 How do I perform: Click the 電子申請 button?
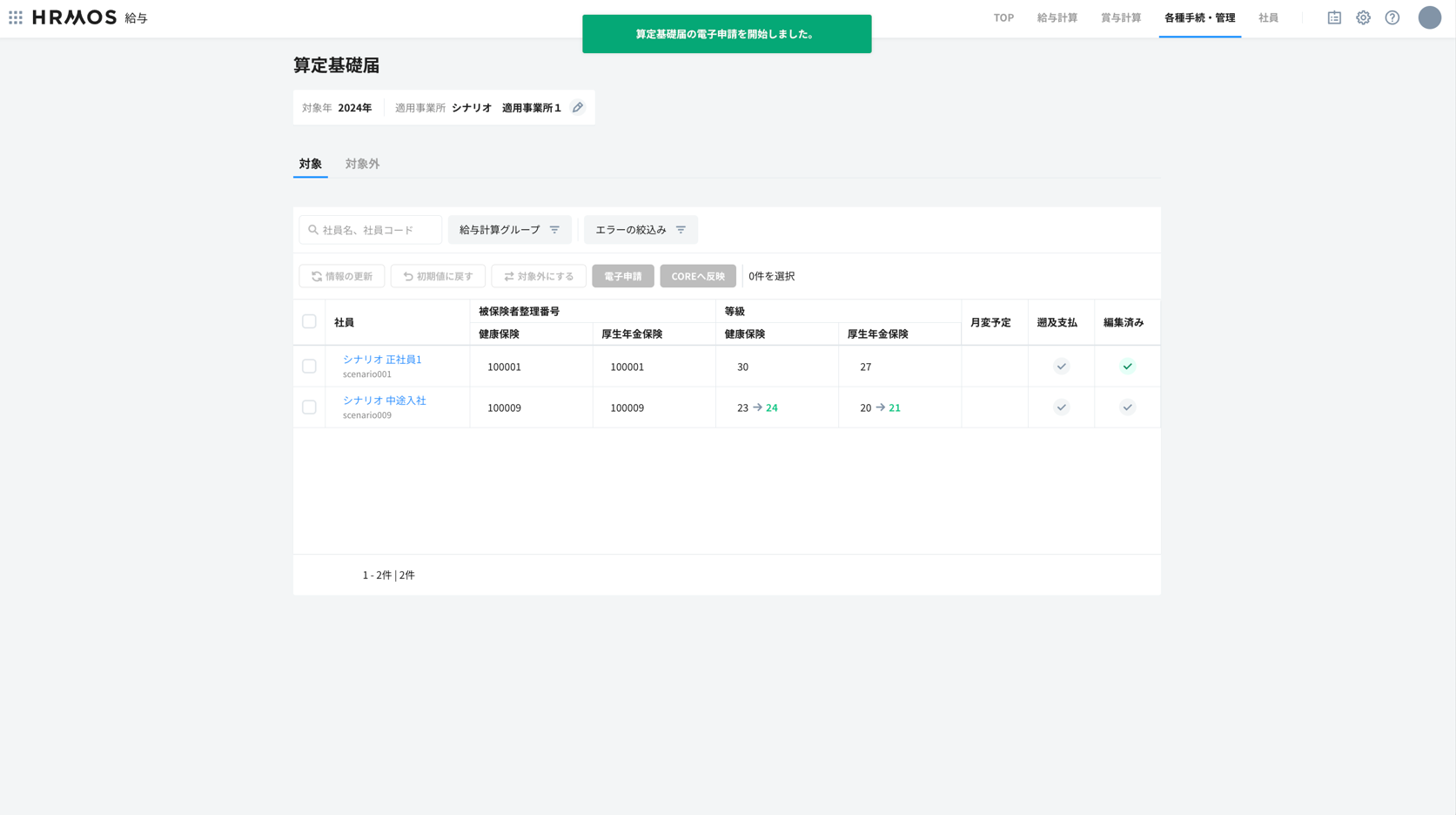click(x=622, y=276)
